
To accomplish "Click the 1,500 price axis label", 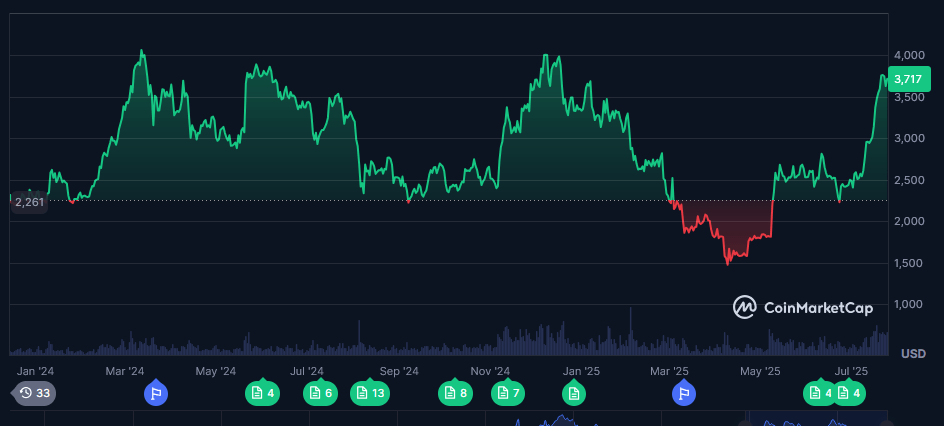I will point(909,263).
